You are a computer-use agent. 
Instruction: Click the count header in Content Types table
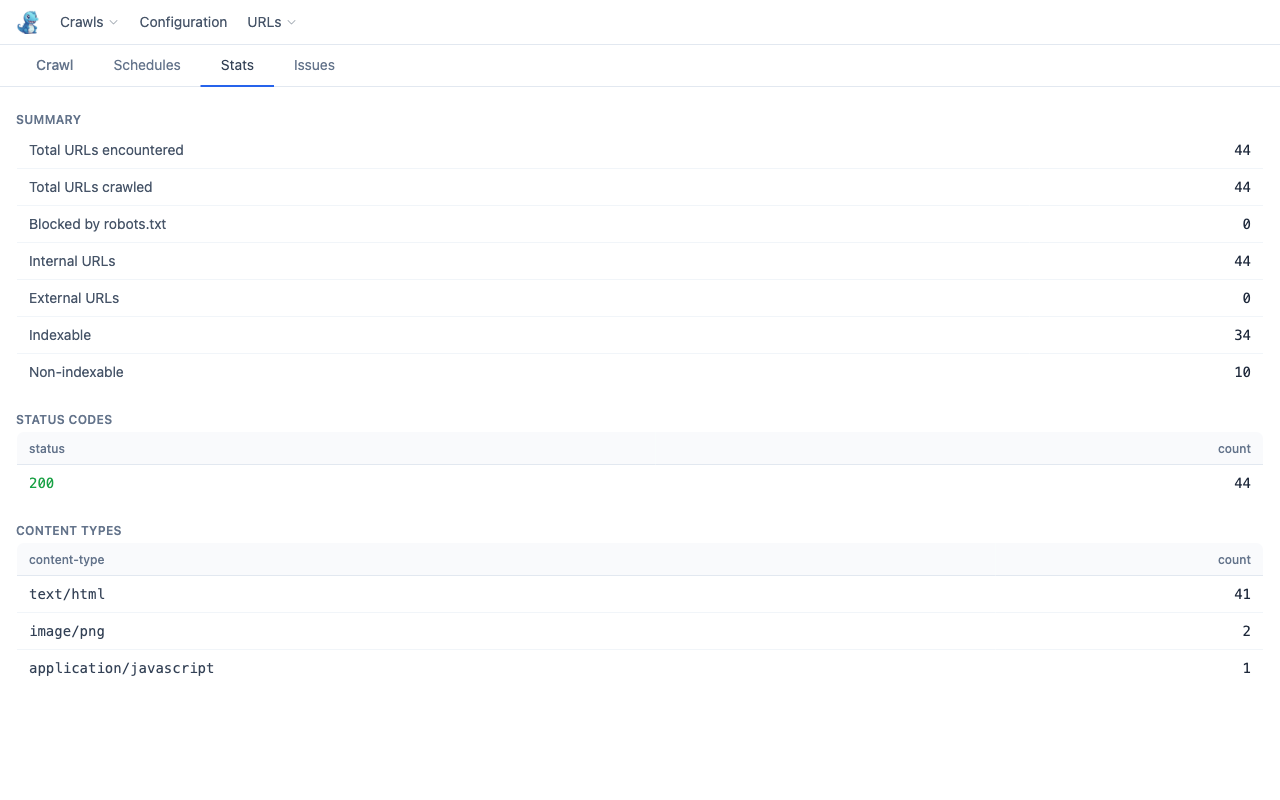click(1234, 560)
